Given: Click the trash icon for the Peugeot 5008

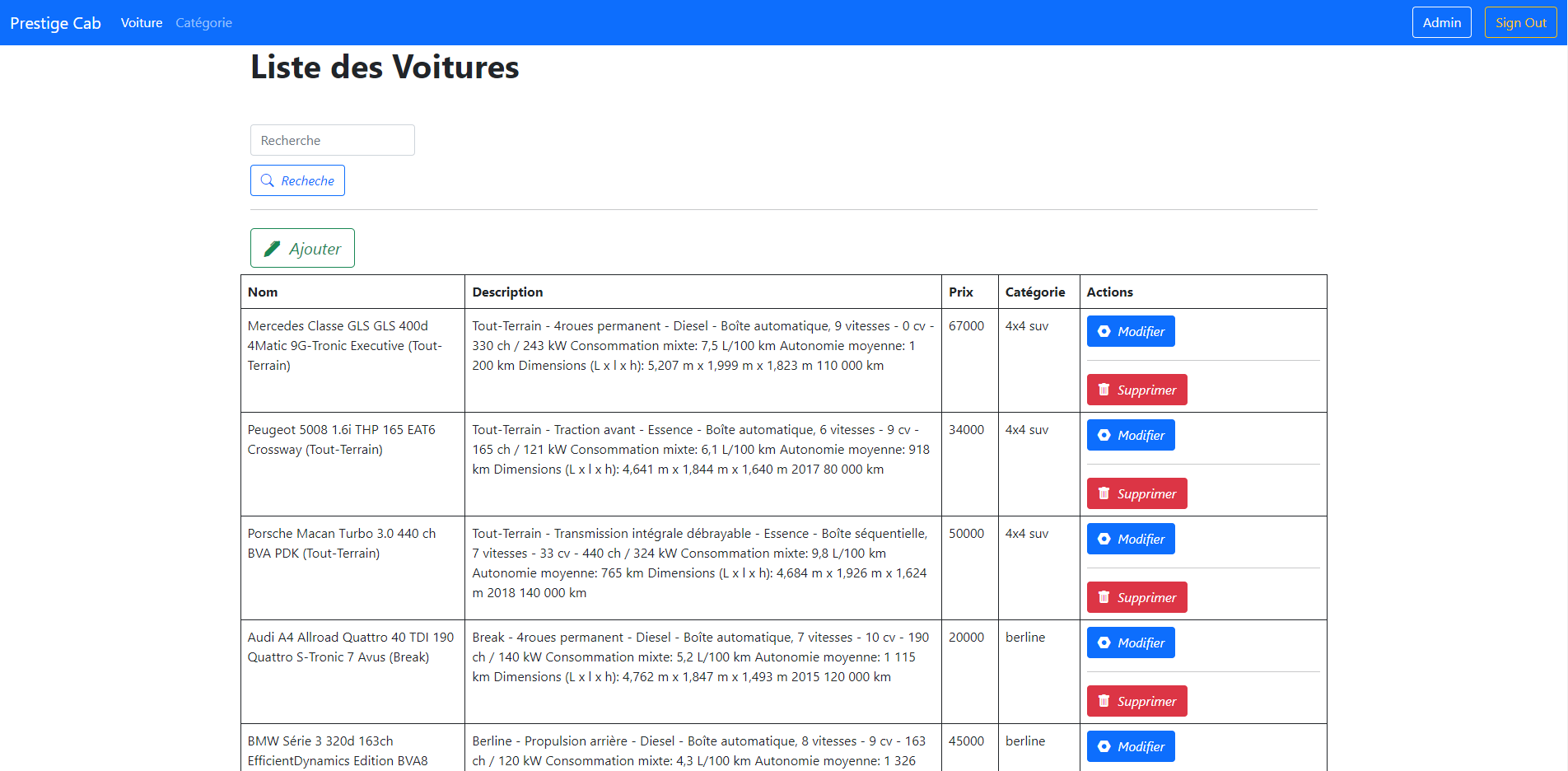Looking at the screenshot, I should pyautogui.click(x=1104, y=493).
